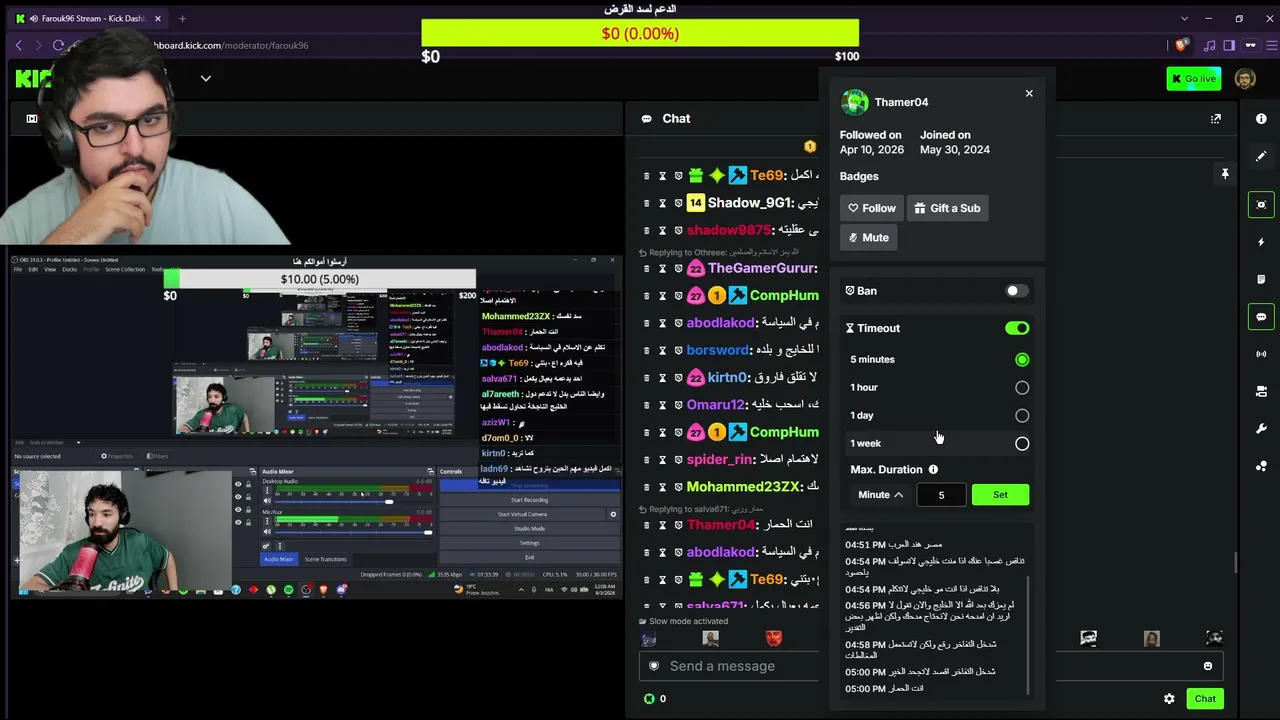Toggle the stream preview panel icon in sidebar
The image size is (1280, 720).
tap(1261, 205)
